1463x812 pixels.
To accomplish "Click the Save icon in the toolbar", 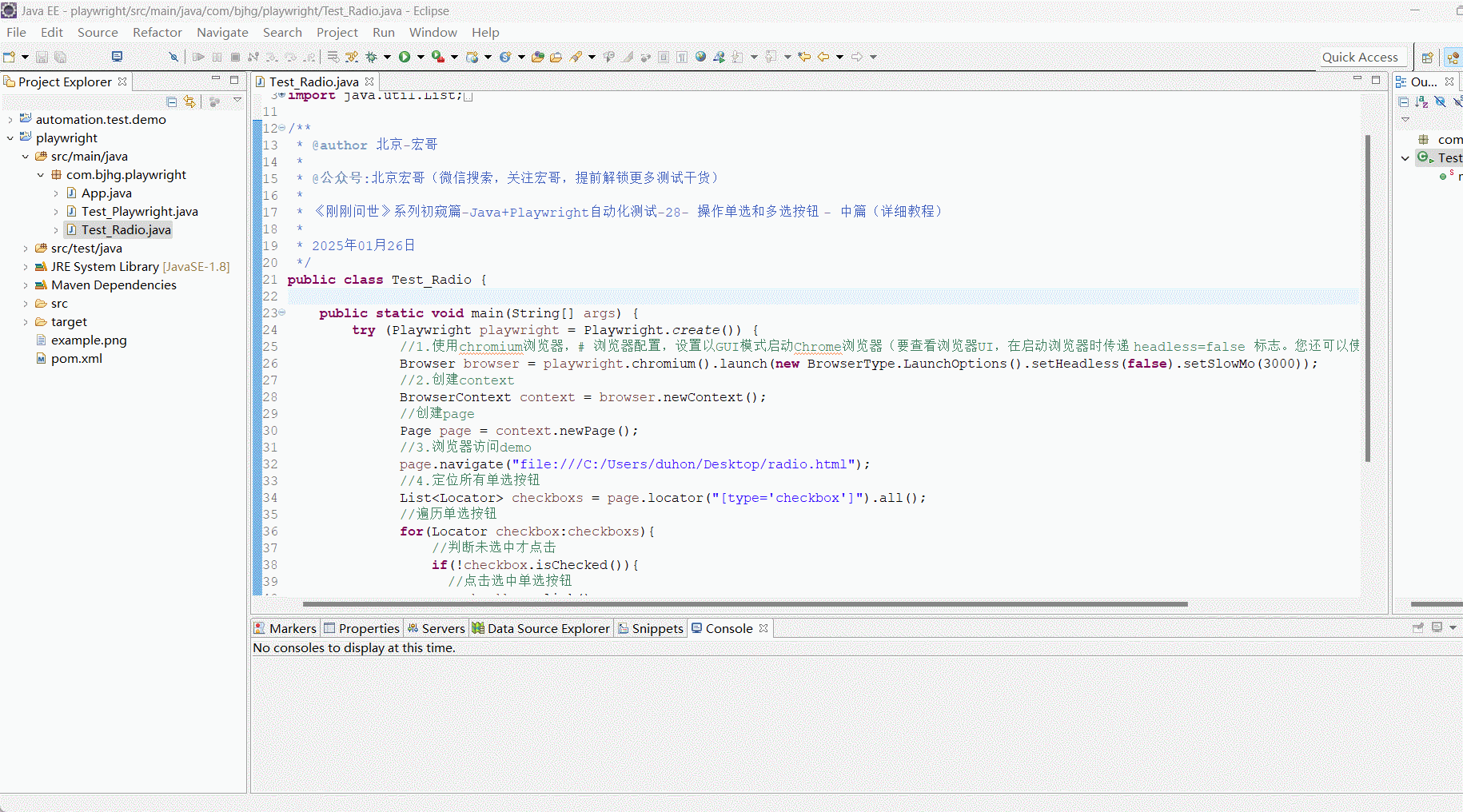I will (x=42, y=57).
